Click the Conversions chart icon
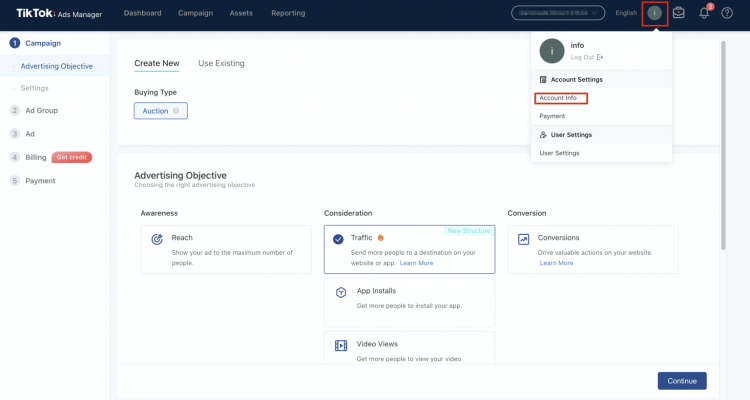 pyautogui.click(x=523, y=239)
